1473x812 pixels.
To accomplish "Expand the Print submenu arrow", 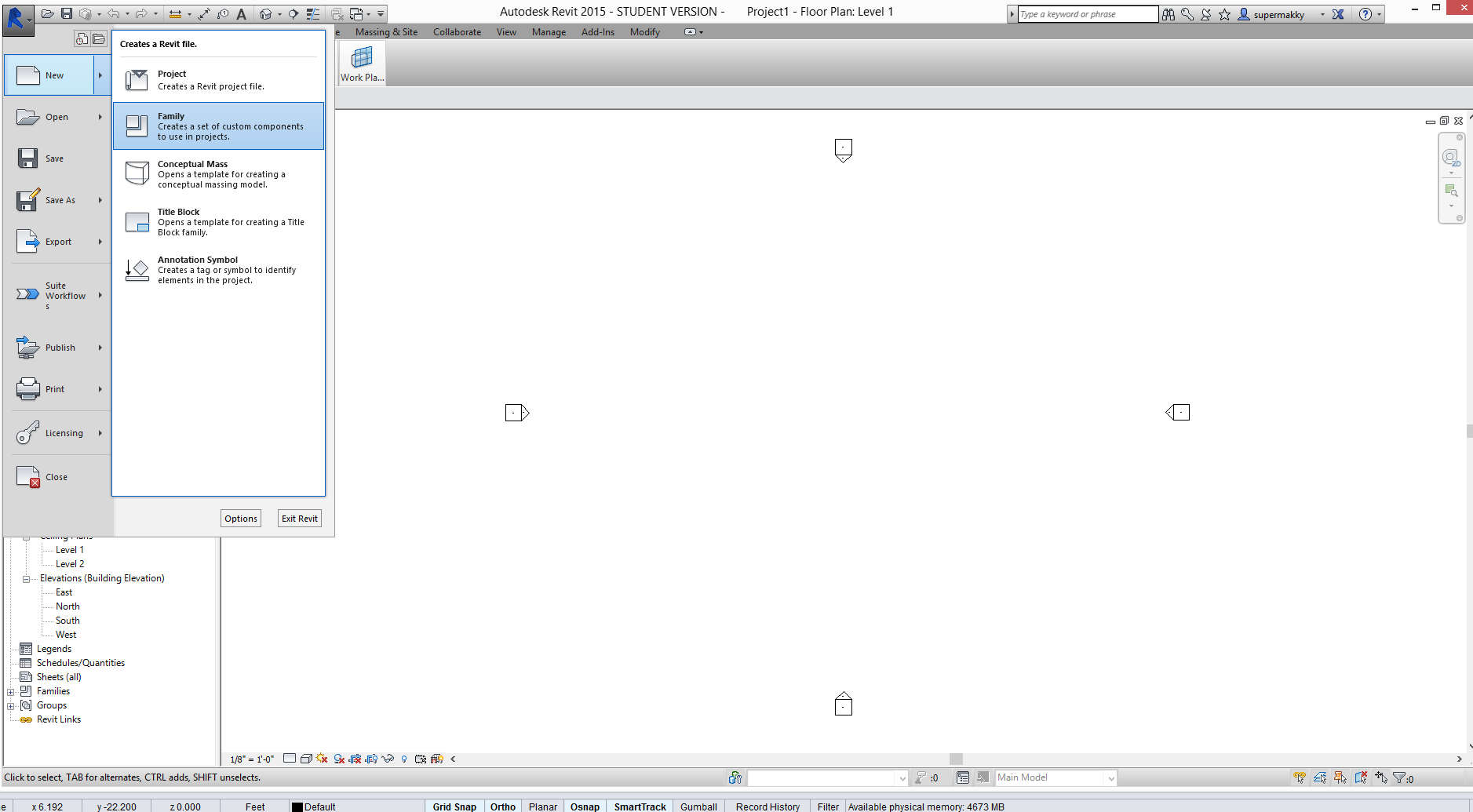I will (x=100, y=389).
